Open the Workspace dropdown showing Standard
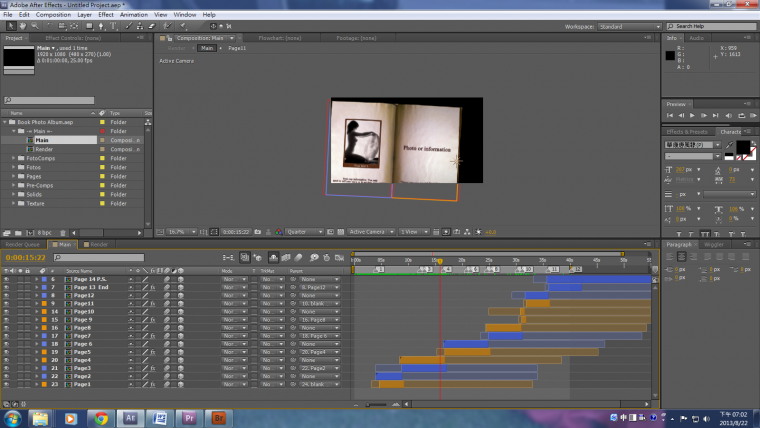The height and width of the screenshot is (428, 760). pyautogui.click(x=626, y=26)
